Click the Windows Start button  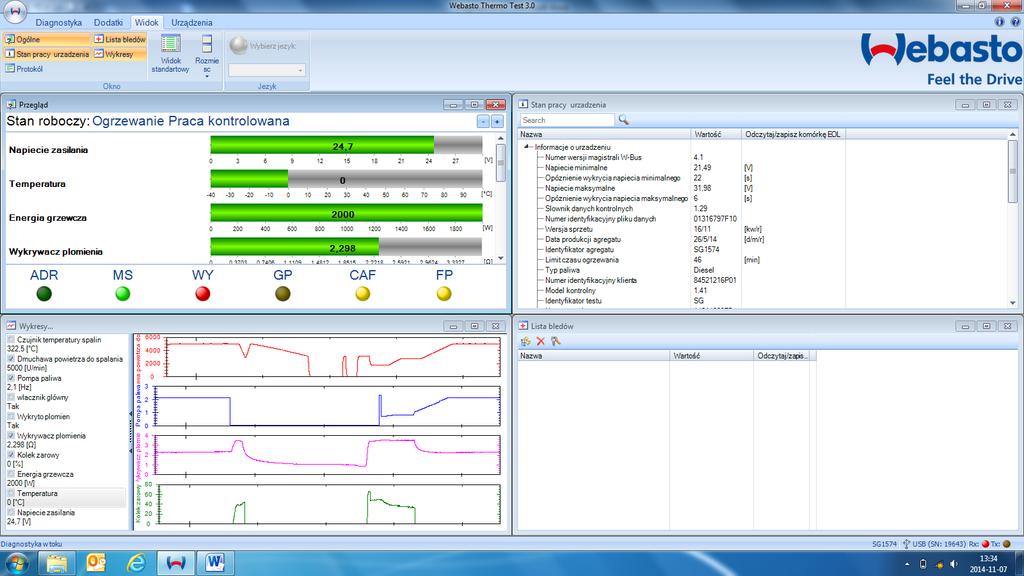16,563
